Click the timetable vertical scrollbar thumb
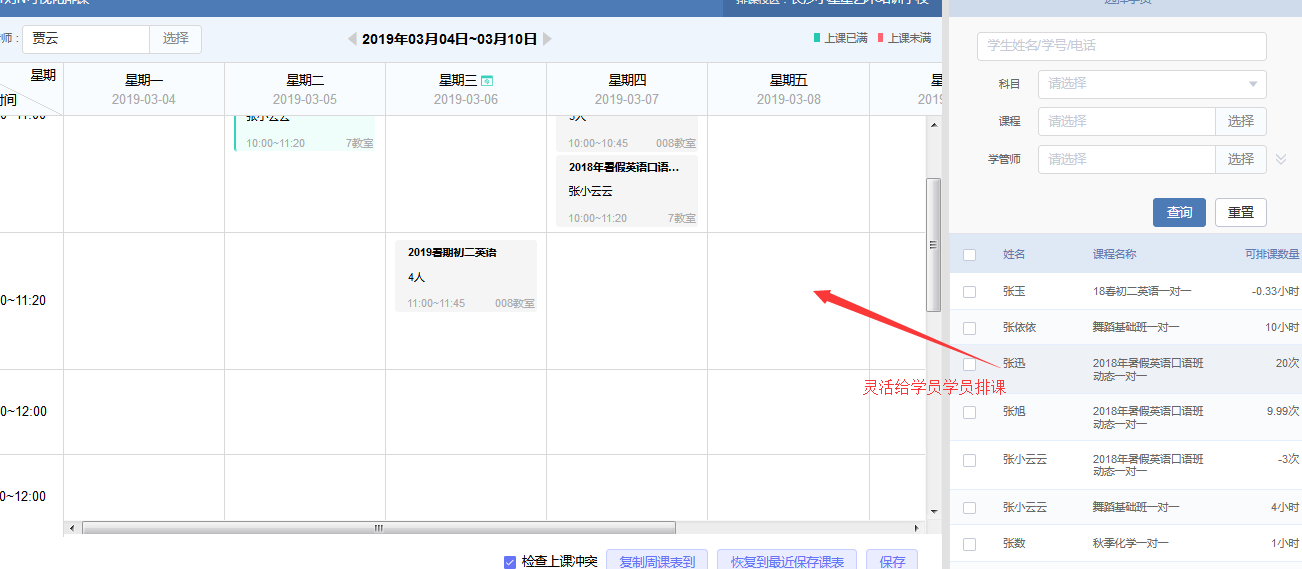Image resolution: width=1302 pixels, height=569 pixels. point(934,245)
